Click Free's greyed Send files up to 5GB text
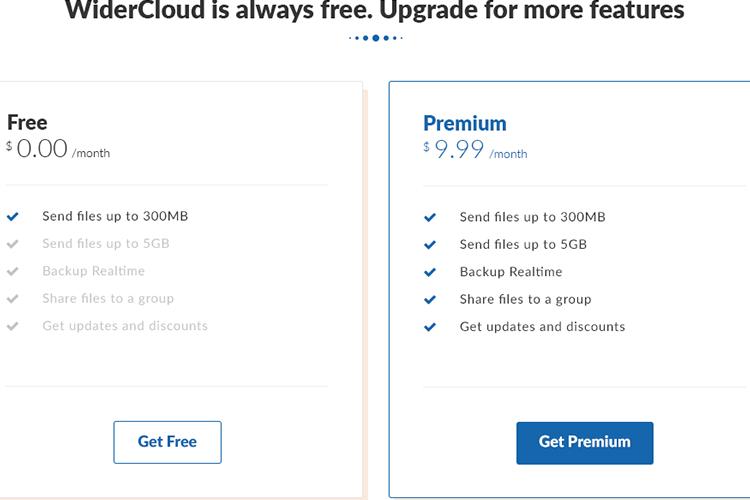The image size is (750, 500). click(x=106, y=244)
